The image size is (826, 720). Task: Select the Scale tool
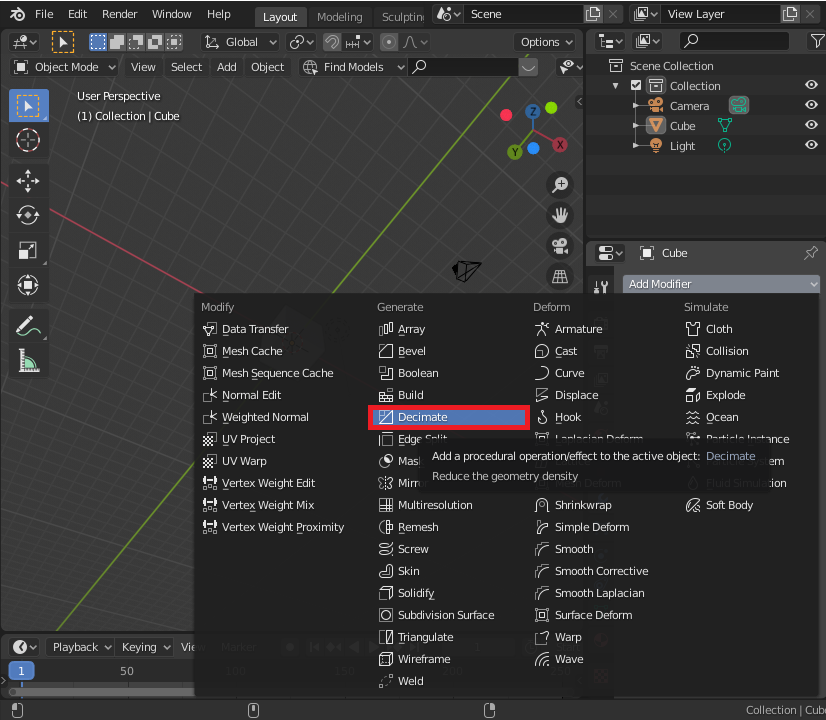[x=28, y=250]
